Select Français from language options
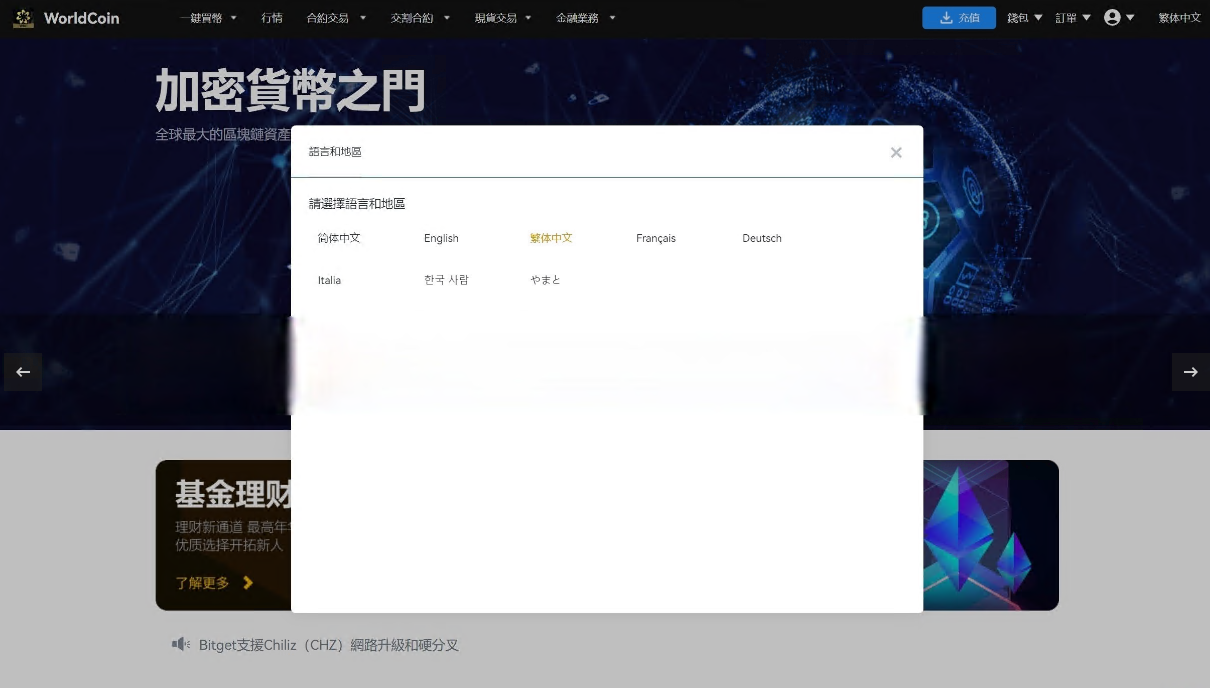 [655, 238]
